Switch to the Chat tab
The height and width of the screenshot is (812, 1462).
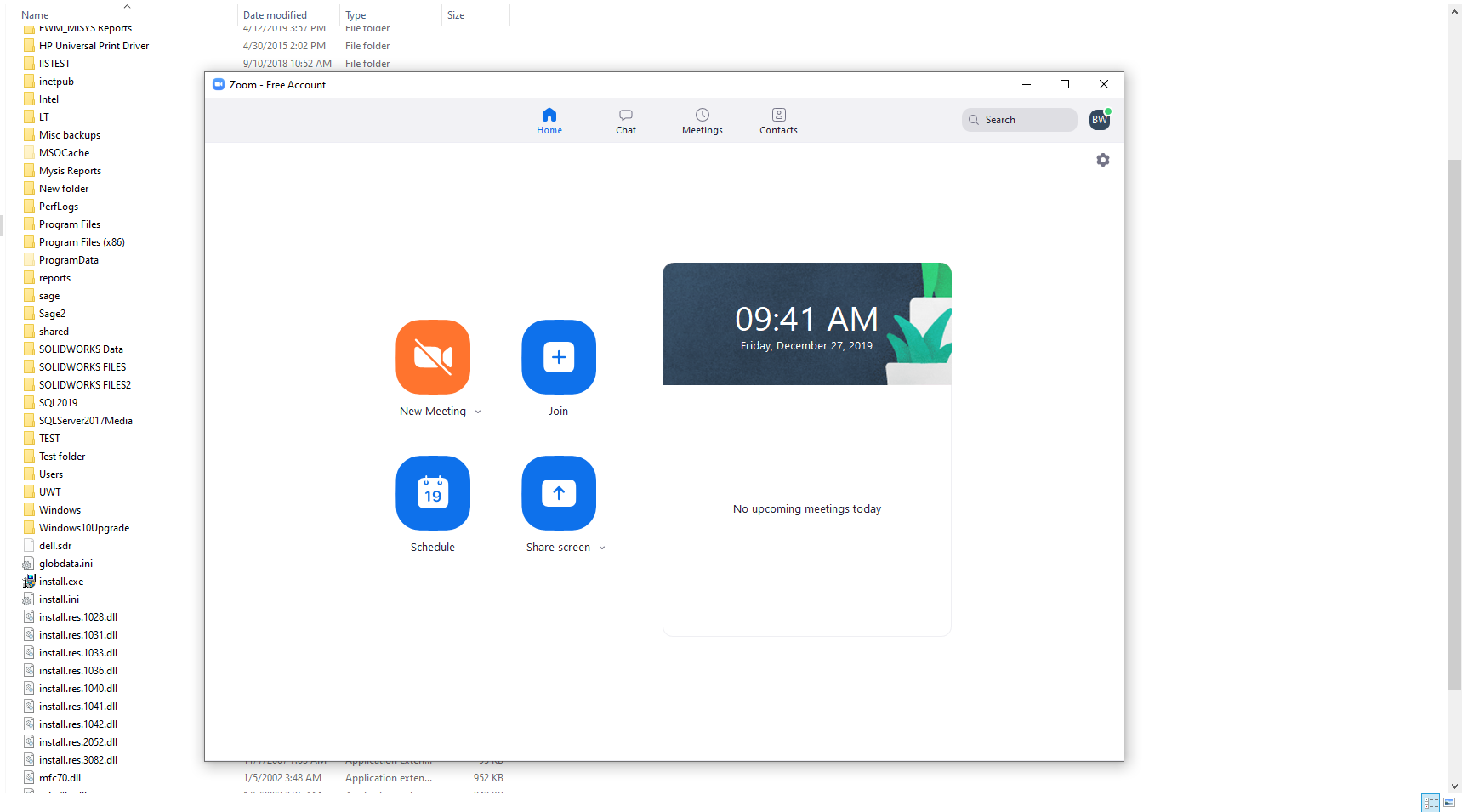(626, 121)
